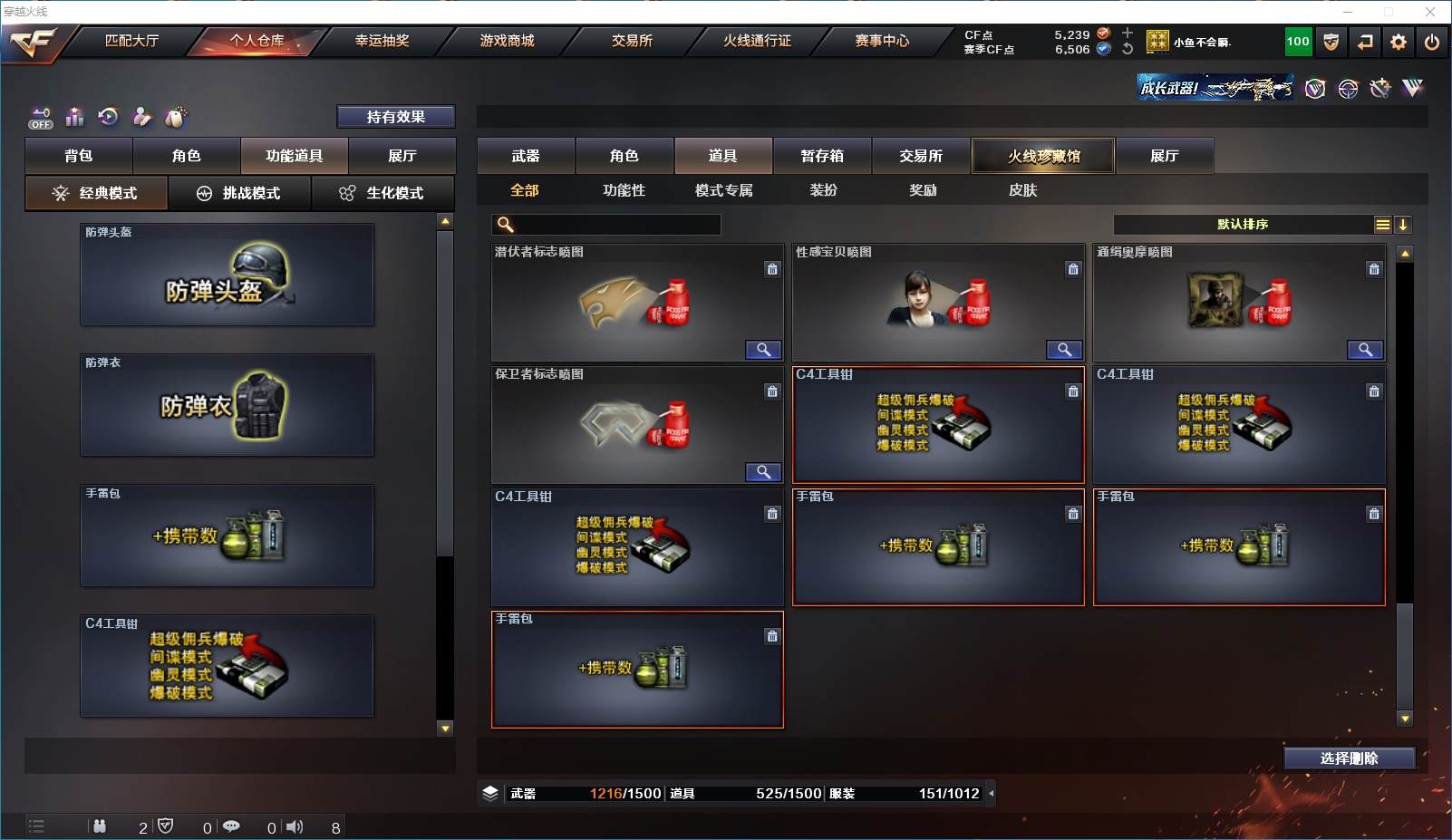Select the 生化模式 mode tab
The height and width of the screenshot is (840, 1452).
tap(382, 193)
